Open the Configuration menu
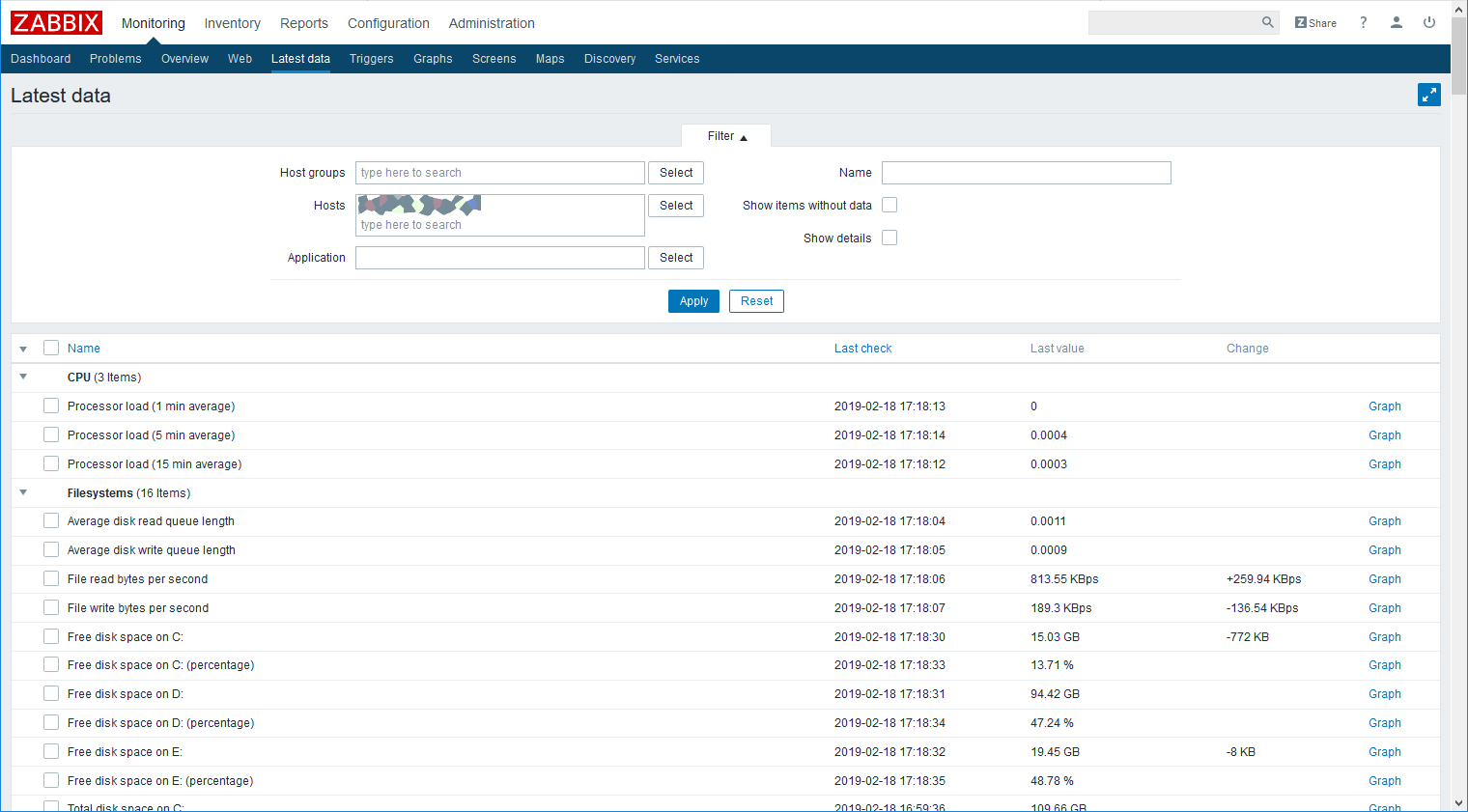Viewport: 1468px width, 812px height. [x=388, y=23]
